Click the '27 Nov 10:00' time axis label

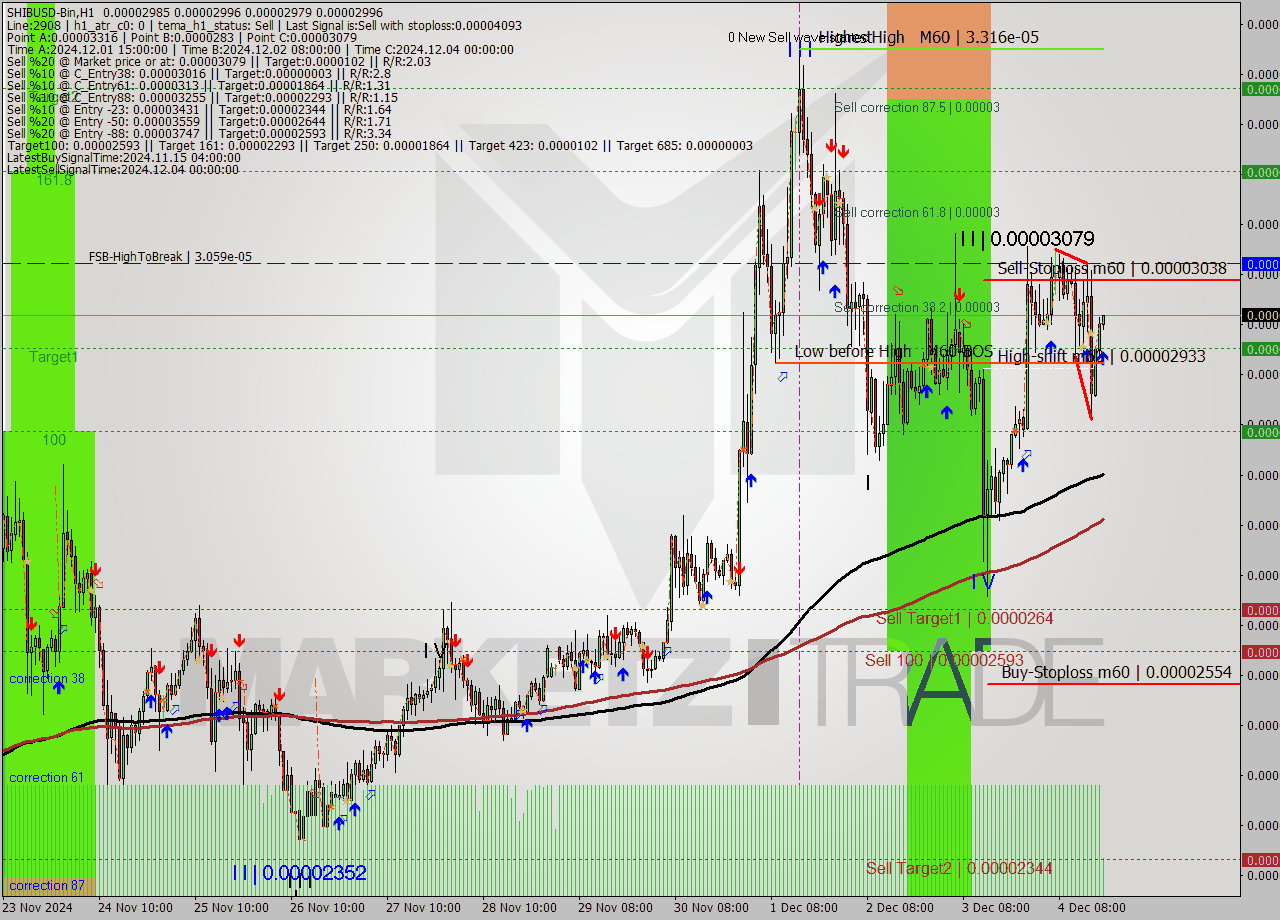423,908
